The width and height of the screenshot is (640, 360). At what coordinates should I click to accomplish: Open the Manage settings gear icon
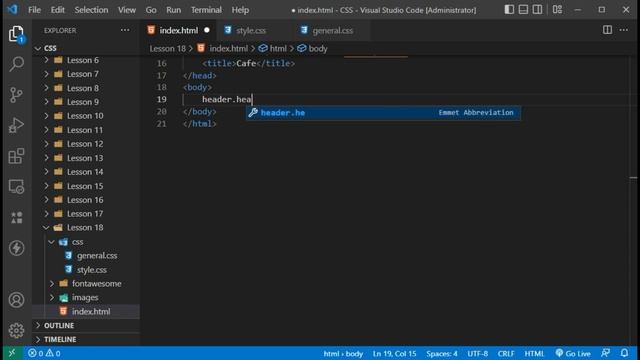pyautogui.click(x=16, y=330)
